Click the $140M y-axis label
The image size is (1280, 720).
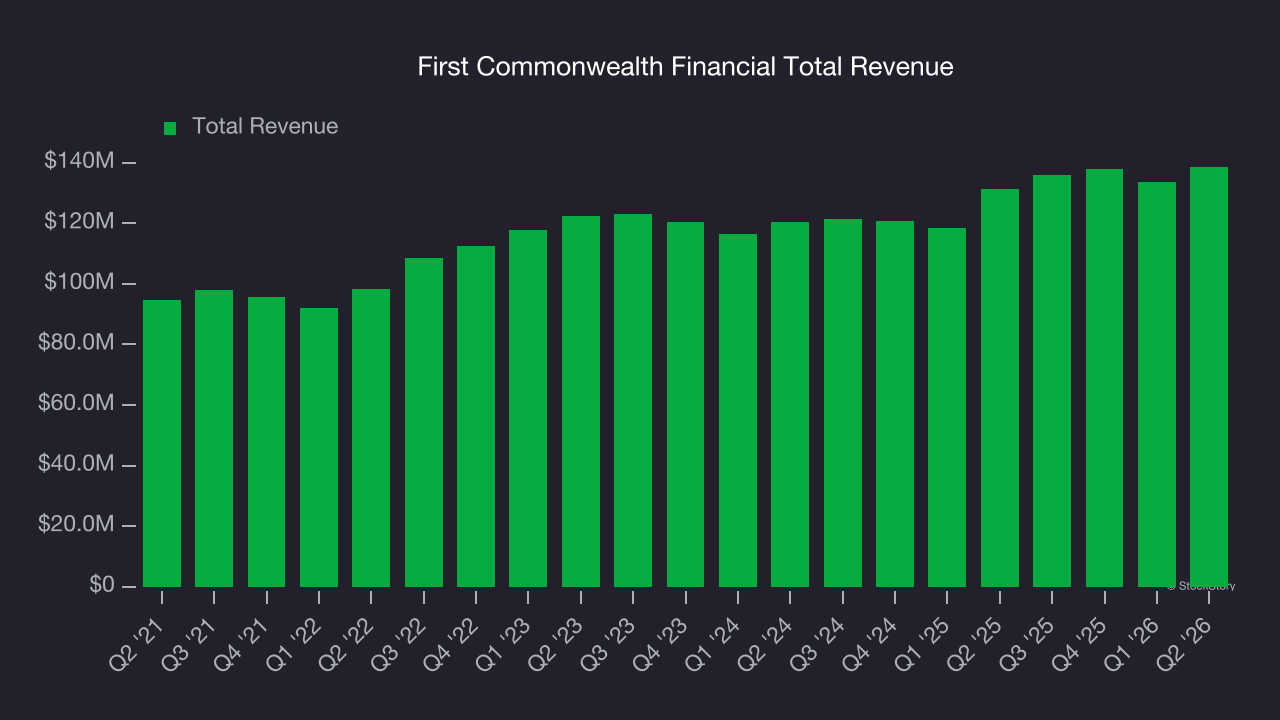[79, 161]
